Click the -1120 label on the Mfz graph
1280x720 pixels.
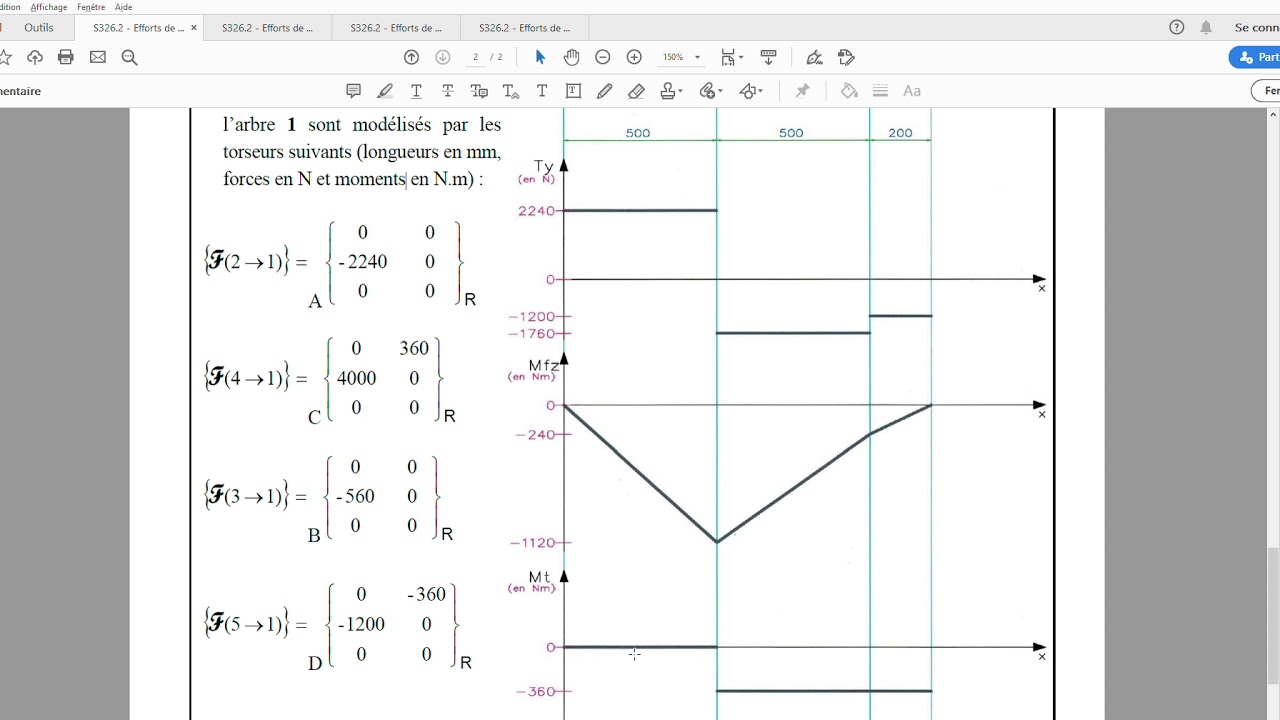coord(533,543)
